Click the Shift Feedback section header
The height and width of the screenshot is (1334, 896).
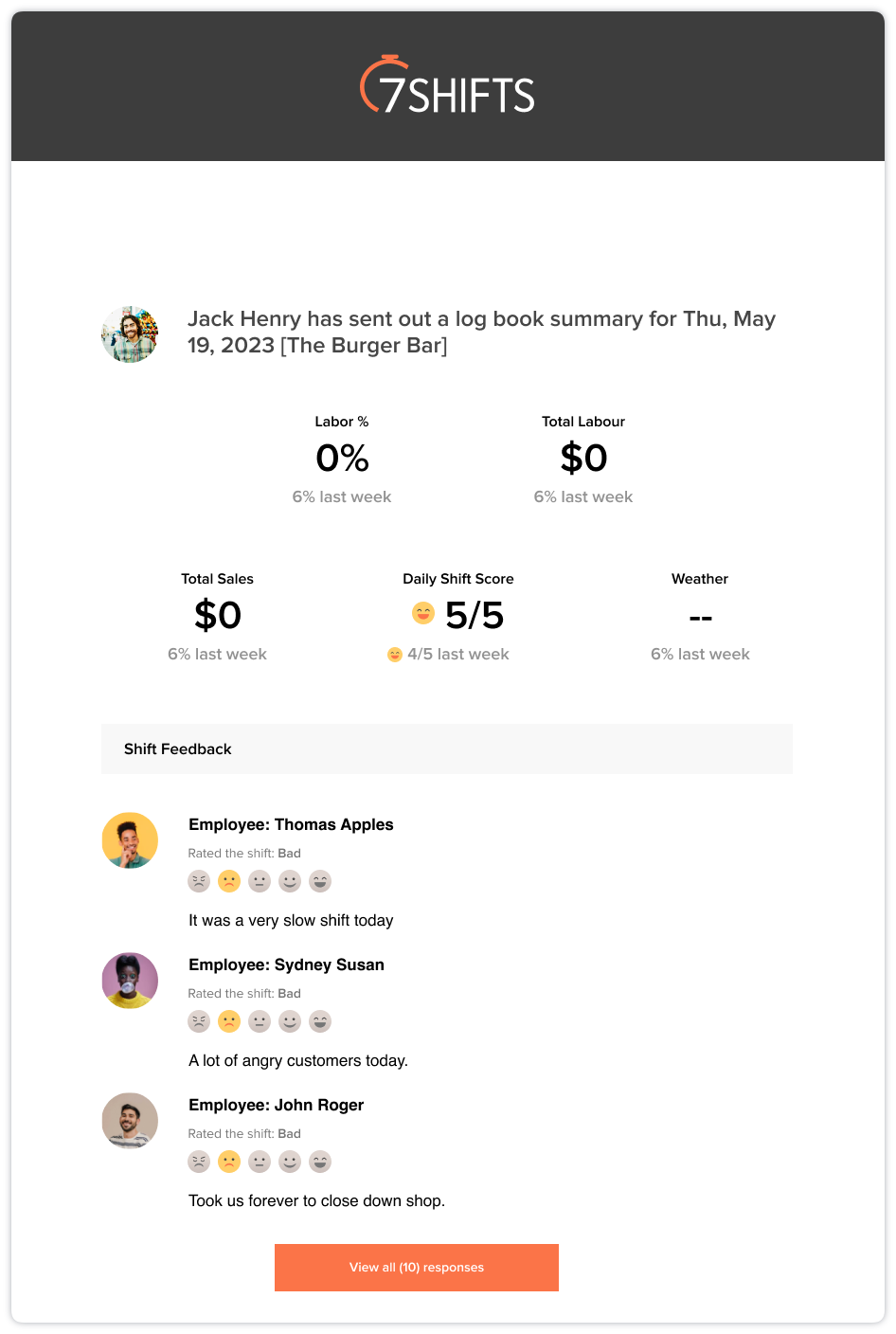pos(447,749)
